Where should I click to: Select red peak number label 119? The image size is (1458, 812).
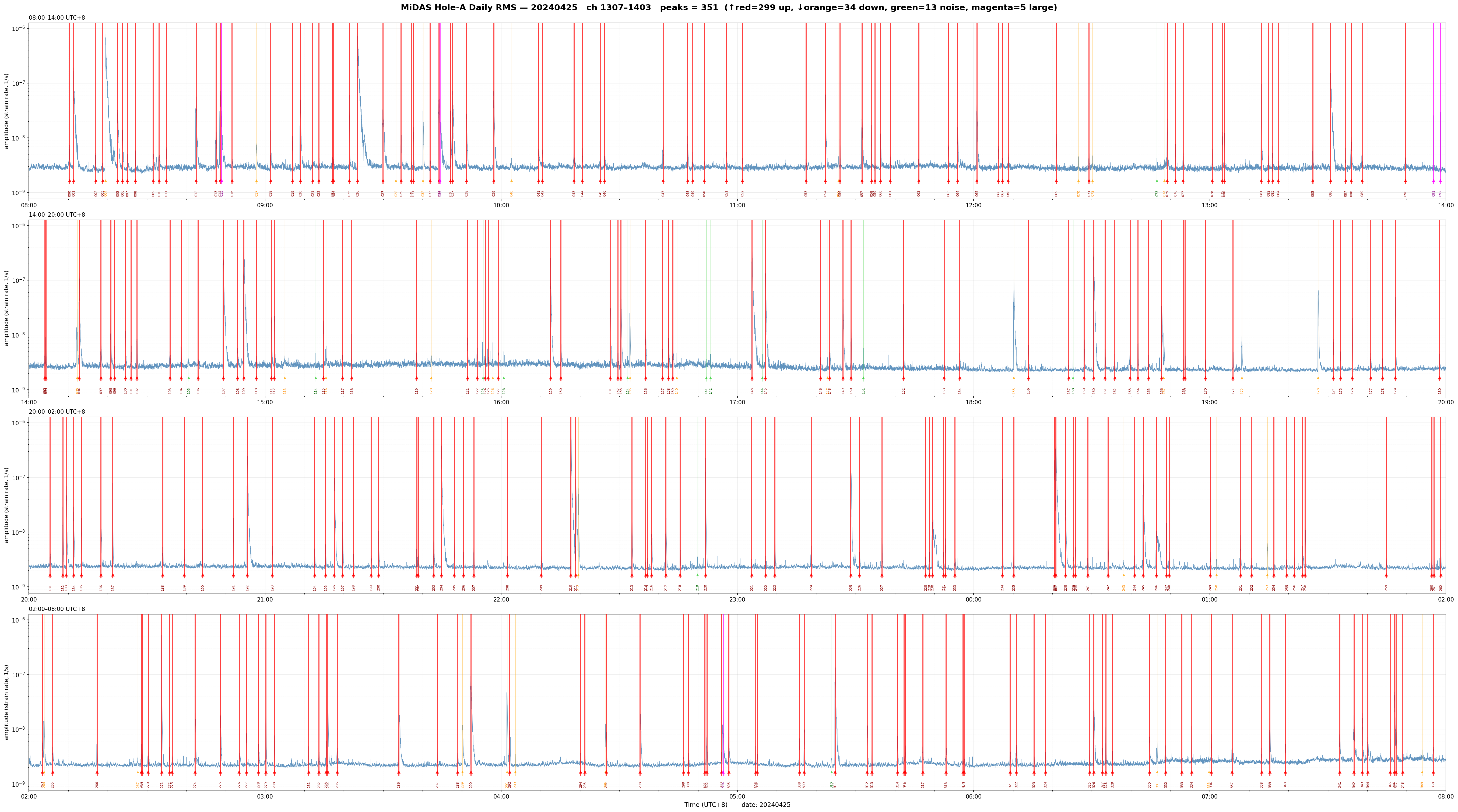tap(417, 391)
